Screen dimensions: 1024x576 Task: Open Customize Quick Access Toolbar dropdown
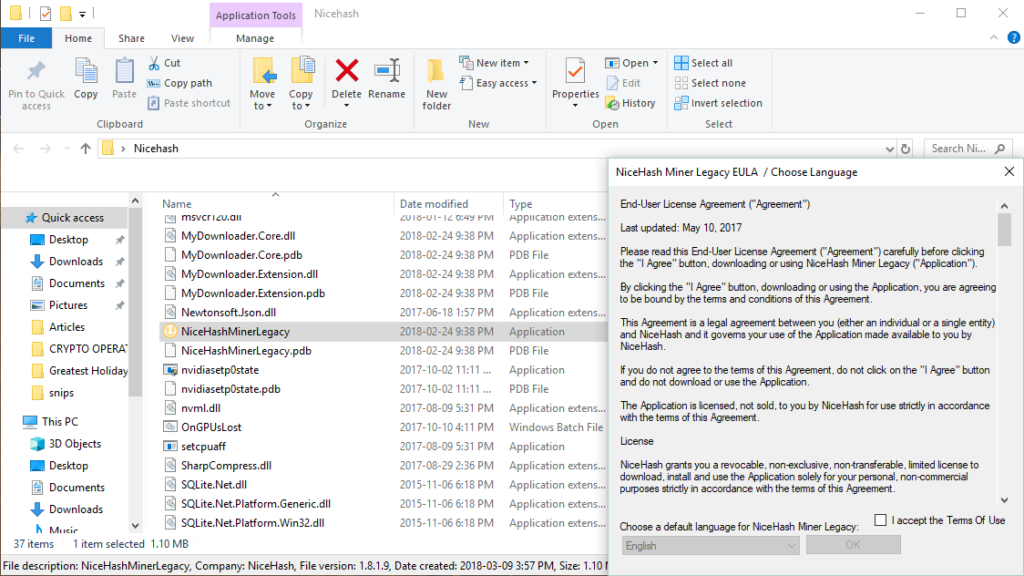click(82, 14)
